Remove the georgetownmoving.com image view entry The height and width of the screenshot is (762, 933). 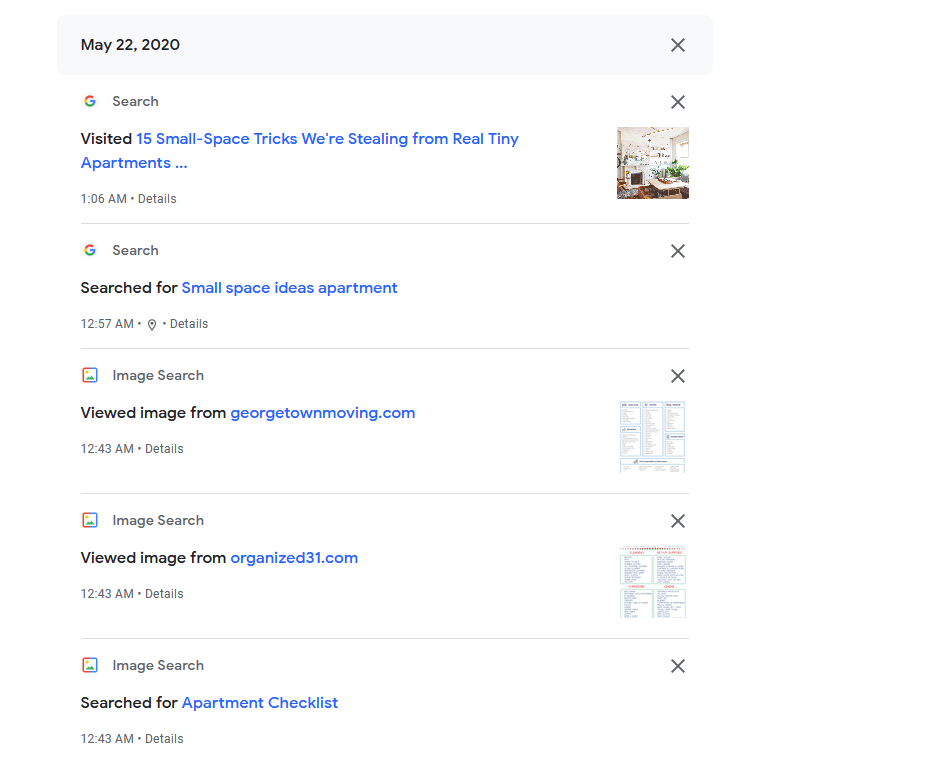[x=677, y=376]
